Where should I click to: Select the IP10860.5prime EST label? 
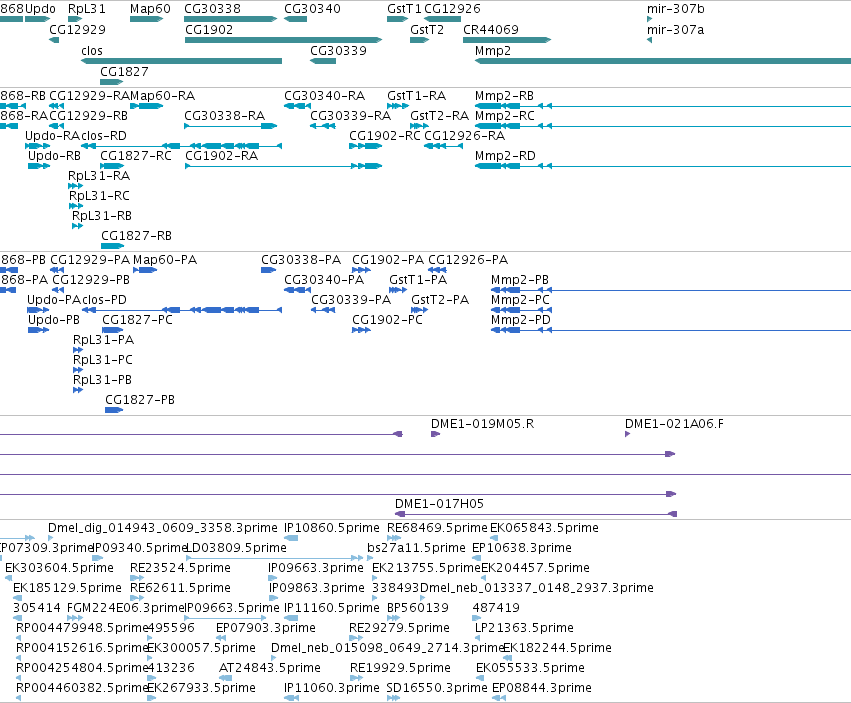click(x=332, y=528)
